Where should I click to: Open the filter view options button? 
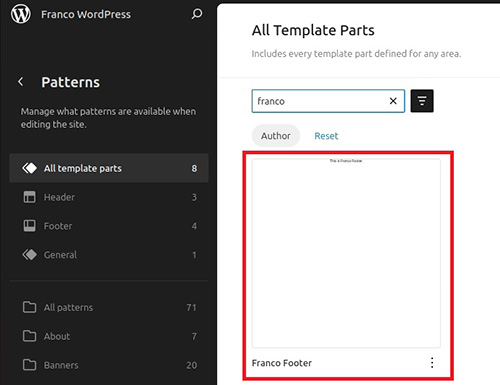tap(422, 101)
